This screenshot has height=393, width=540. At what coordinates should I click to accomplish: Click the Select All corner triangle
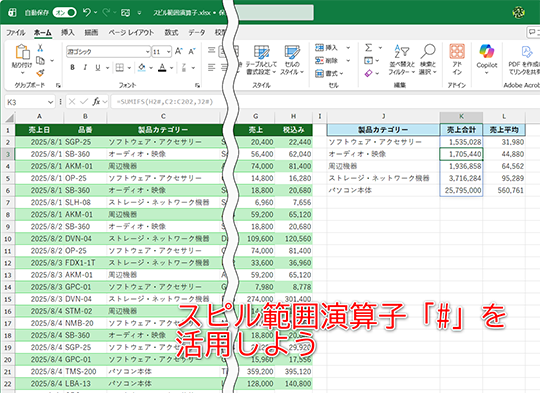10,118
